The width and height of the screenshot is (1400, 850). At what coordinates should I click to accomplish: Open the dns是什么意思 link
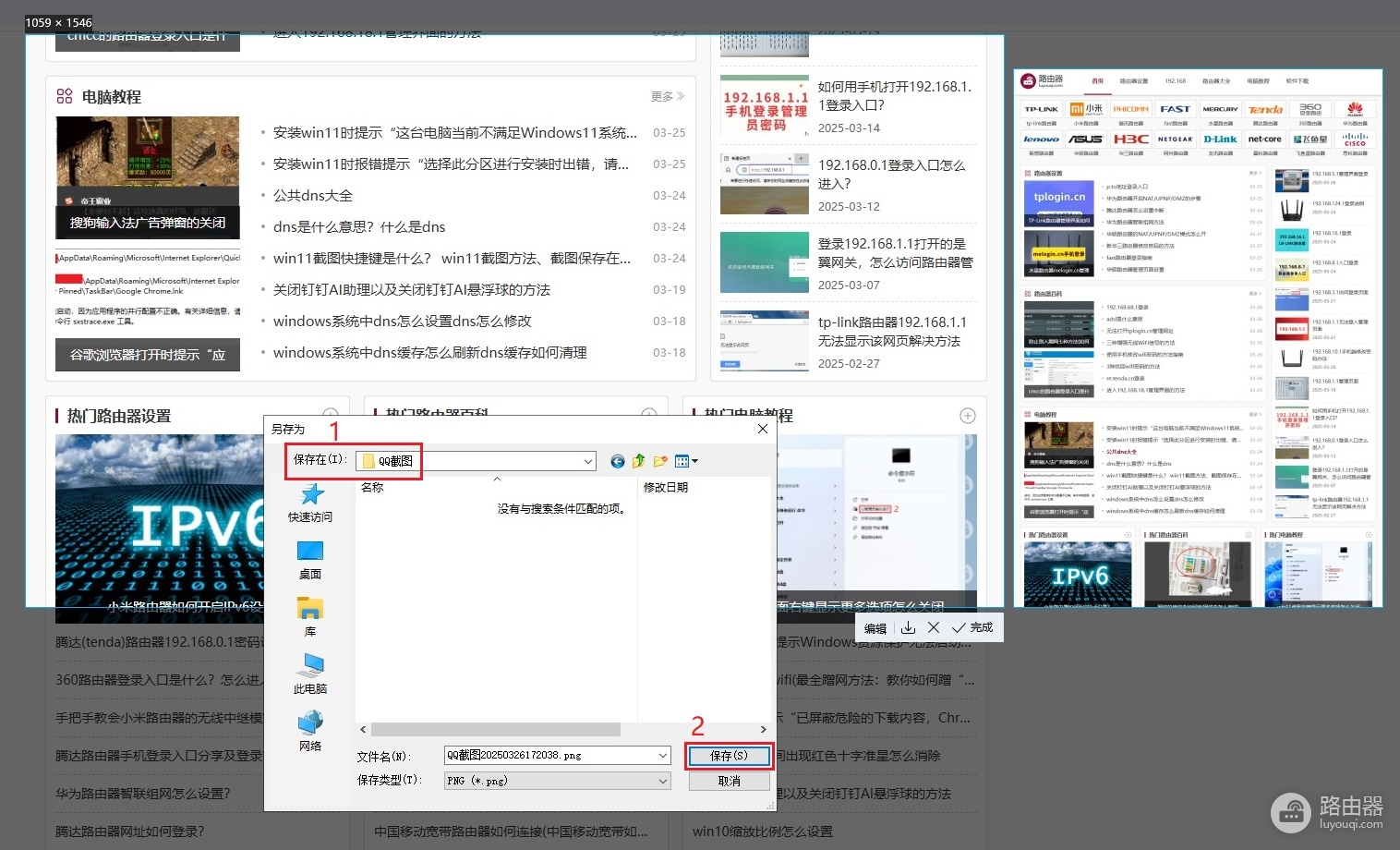coord(359,226)
